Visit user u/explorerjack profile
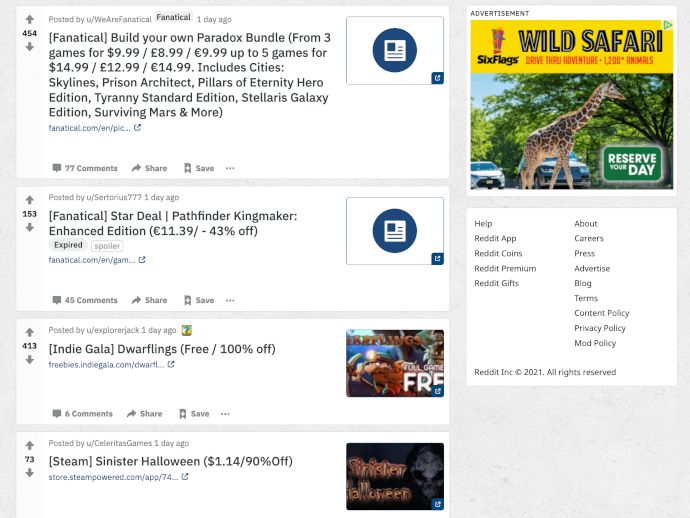The image size is (690, 518). point(113,330)
